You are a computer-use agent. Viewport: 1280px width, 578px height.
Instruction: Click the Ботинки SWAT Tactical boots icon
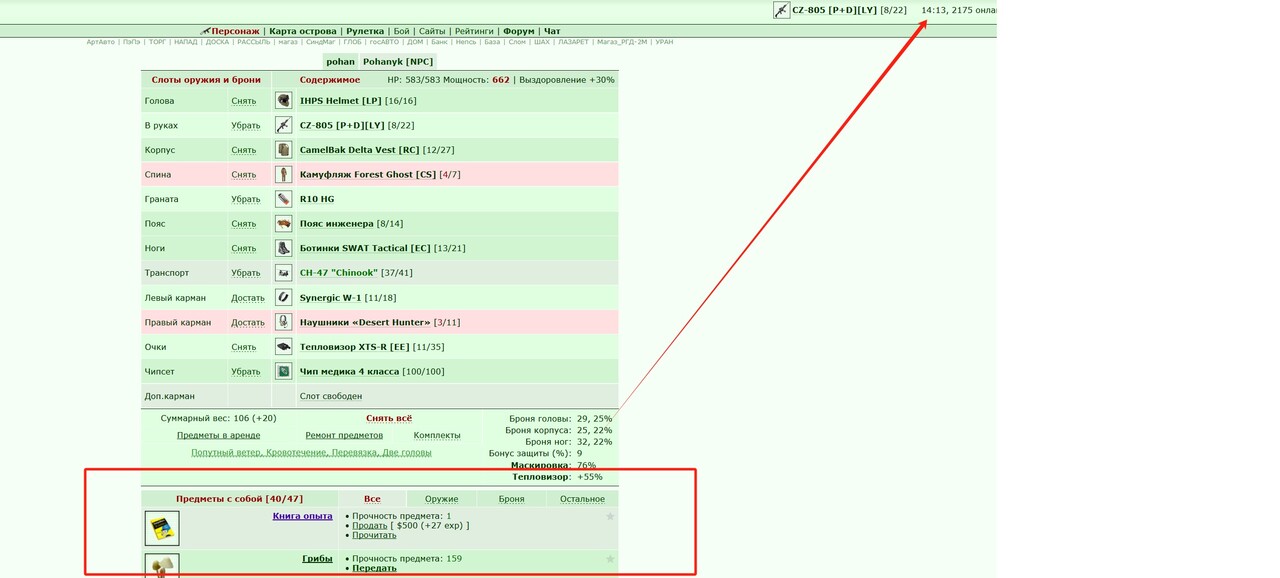pos(283,248)
